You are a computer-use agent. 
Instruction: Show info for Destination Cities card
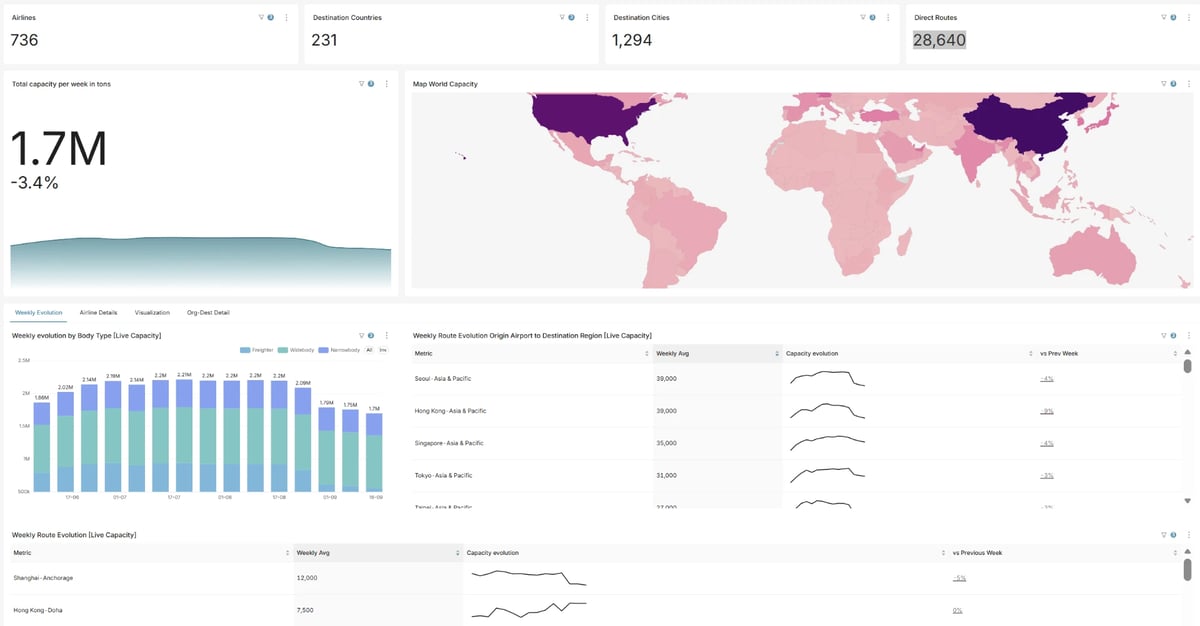click(872, 17)
